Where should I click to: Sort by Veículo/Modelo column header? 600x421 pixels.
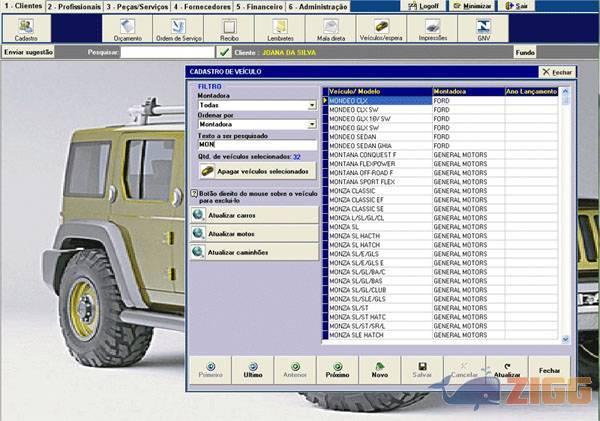(x=380, y=91)
